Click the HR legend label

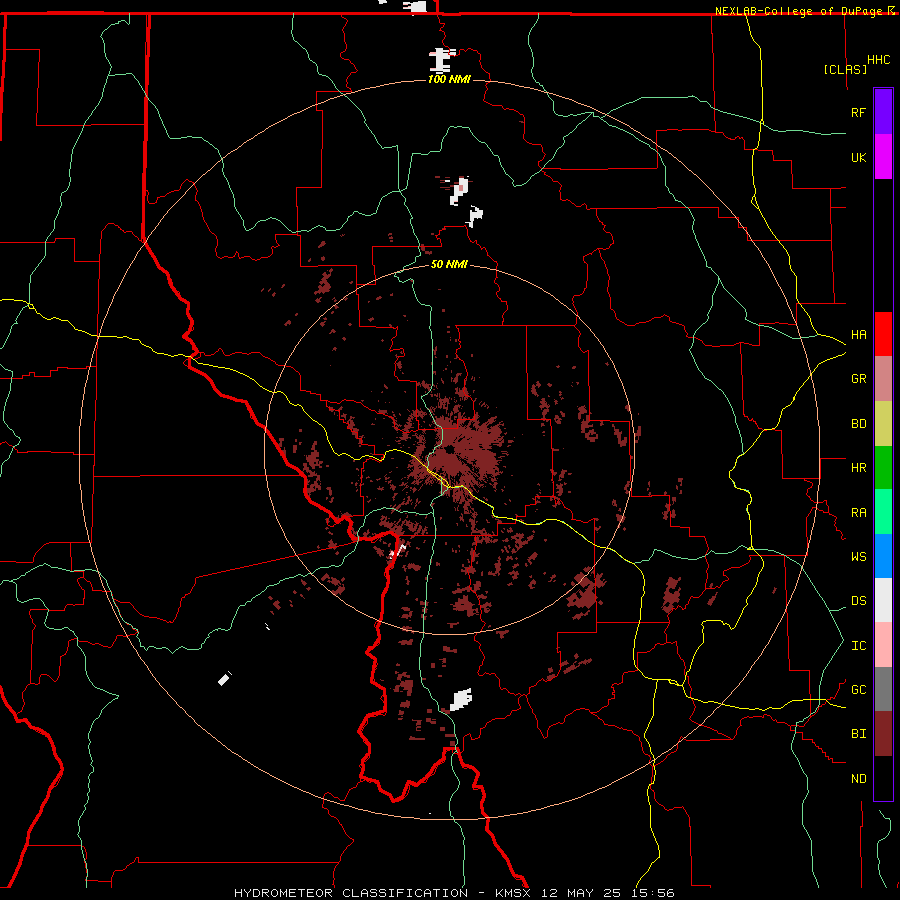point(858,468)
